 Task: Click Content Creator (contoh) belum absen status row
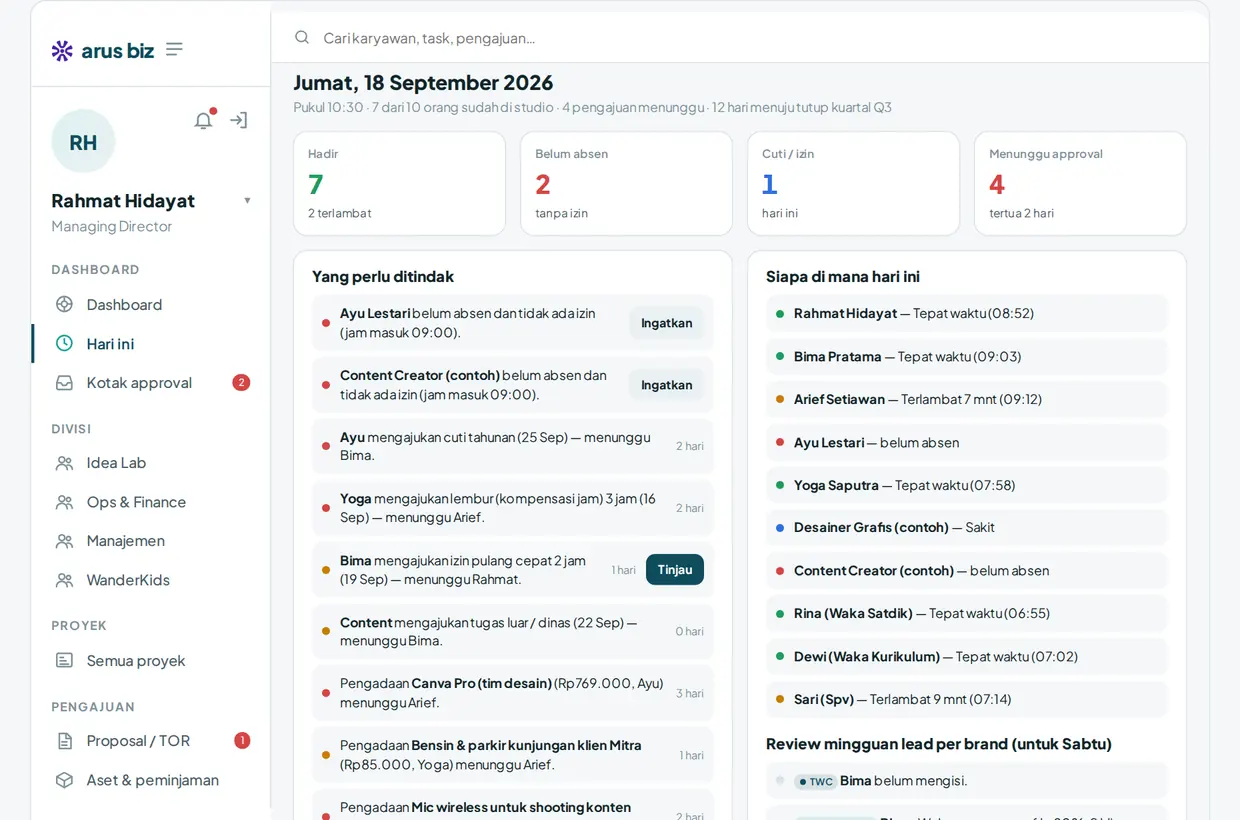coord(966,570)
